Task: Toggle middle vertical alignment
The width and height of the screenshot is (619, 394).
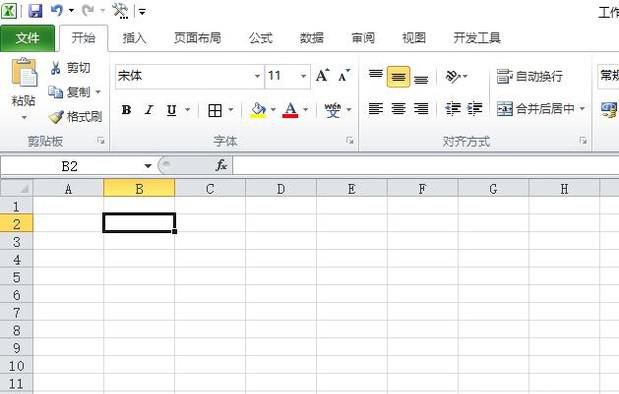Action: pos(398,77)
